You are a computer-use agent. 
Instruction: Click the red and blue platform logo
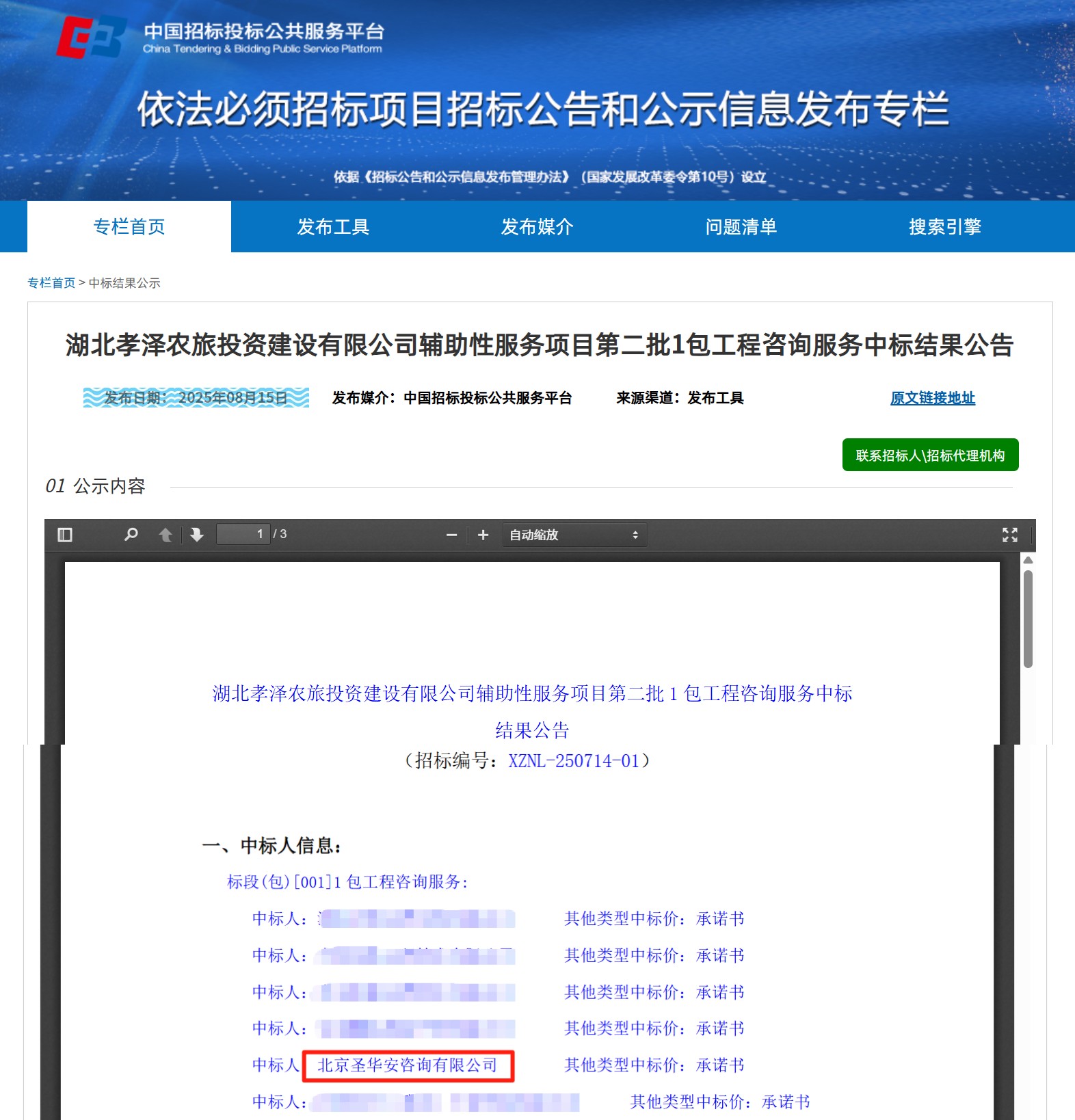91,38
